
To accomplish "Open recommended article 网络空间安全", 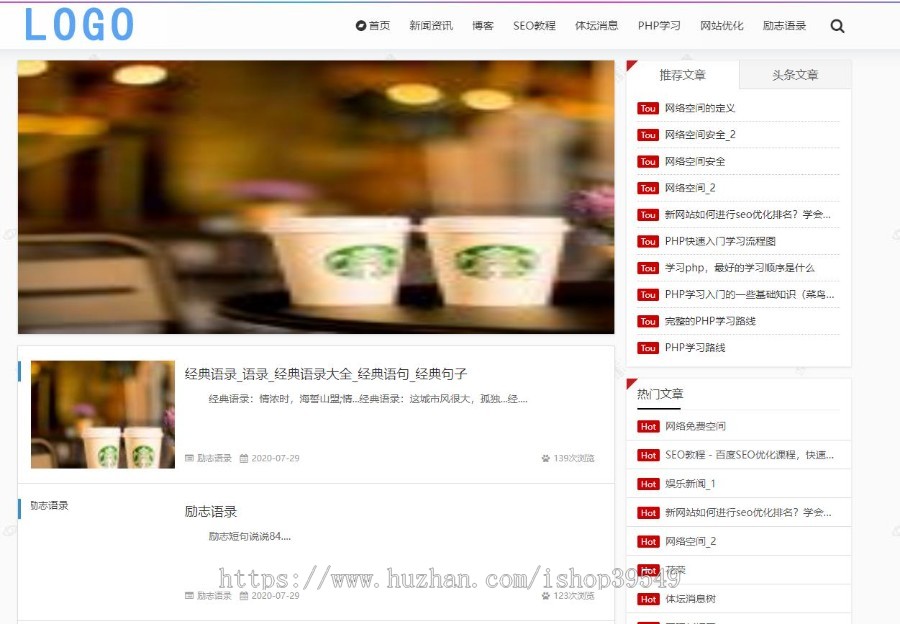I will 695,161.
